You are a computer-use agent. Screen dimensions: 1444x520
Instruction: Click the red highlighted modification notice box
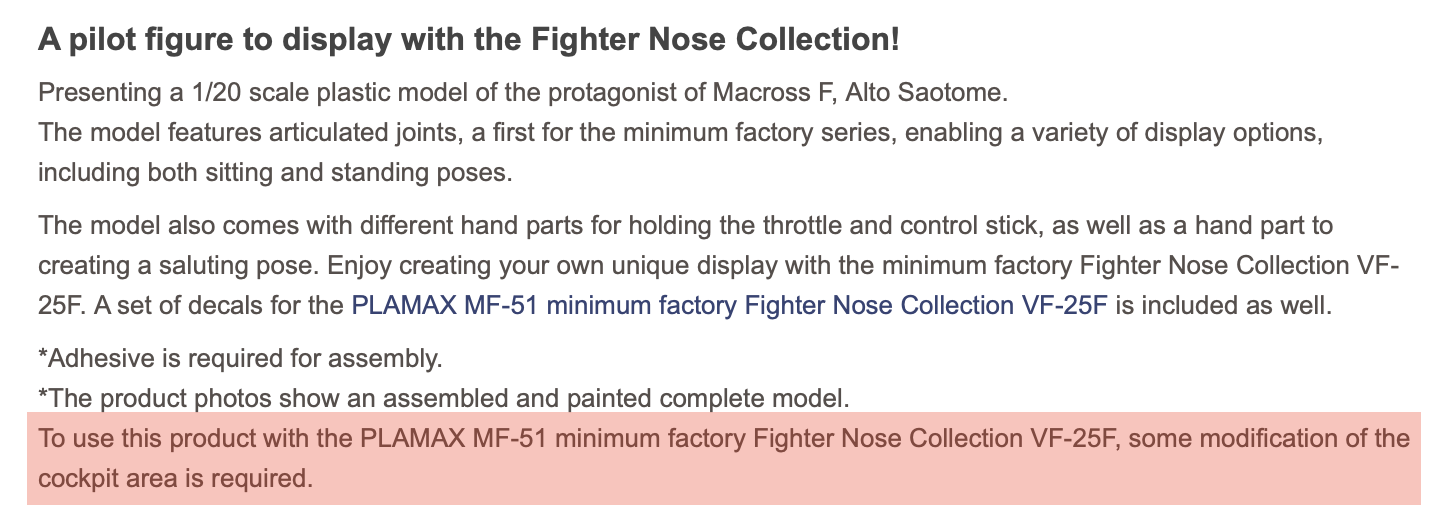(724, 458)
